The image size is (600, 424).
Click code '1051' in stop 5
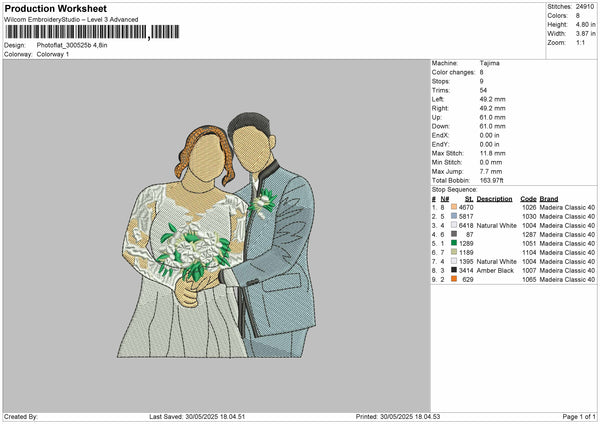click(529, 243)
